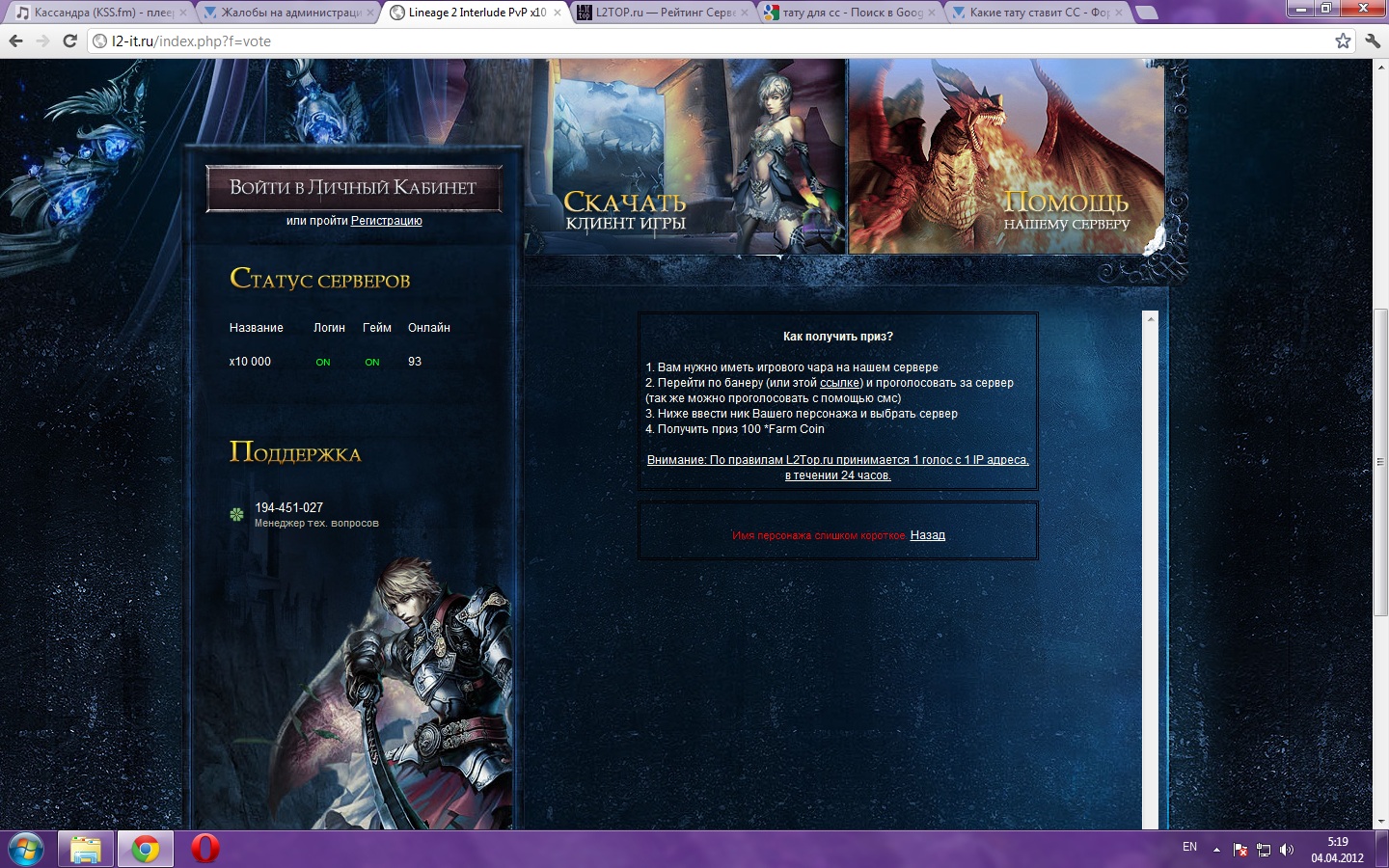Open the Регистрацию link
This screenshot has width=1389, height=868.
[x=386, y=221]
